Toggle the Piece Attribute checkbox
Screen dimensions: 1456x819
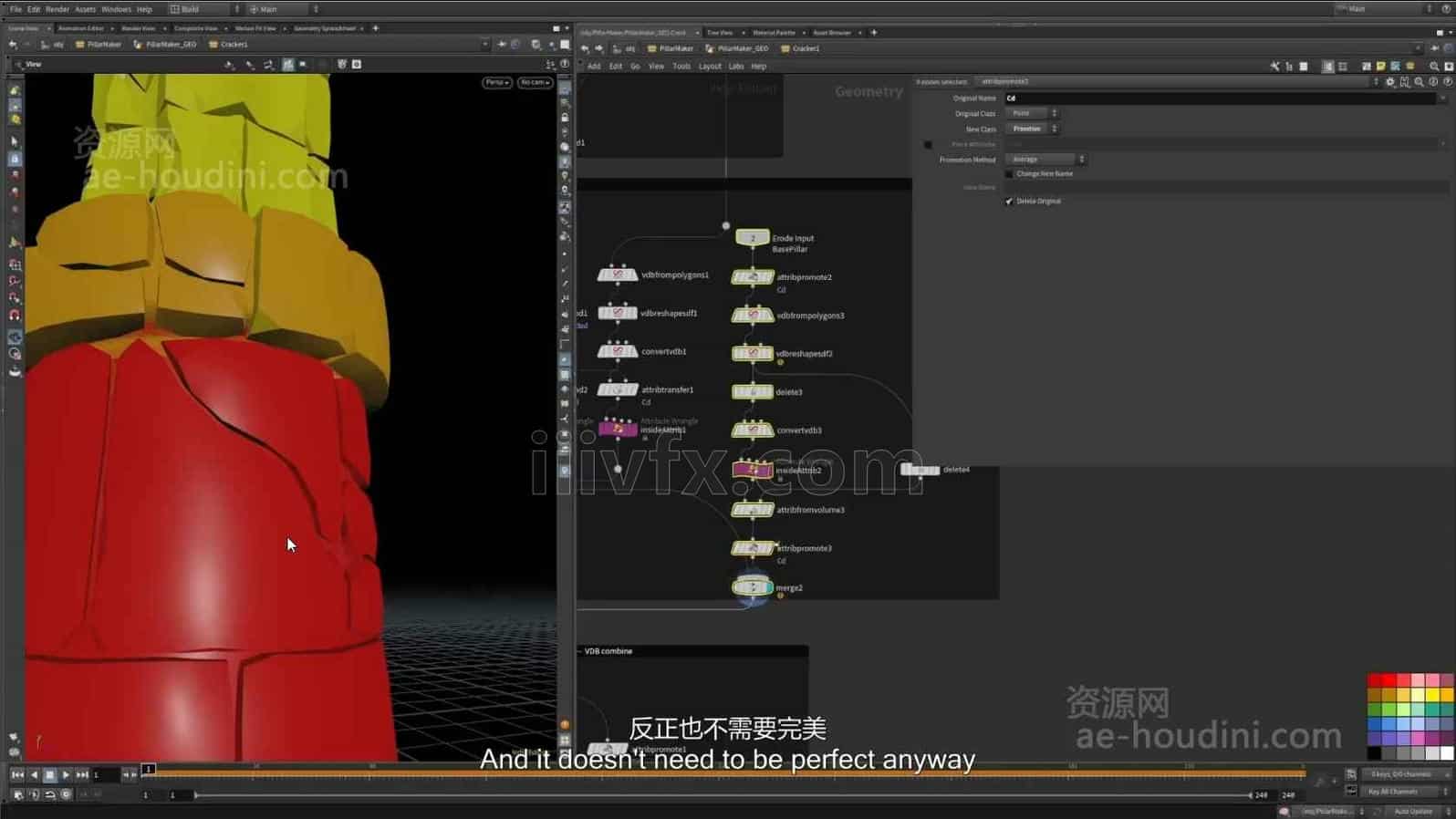tap(928, 145)
